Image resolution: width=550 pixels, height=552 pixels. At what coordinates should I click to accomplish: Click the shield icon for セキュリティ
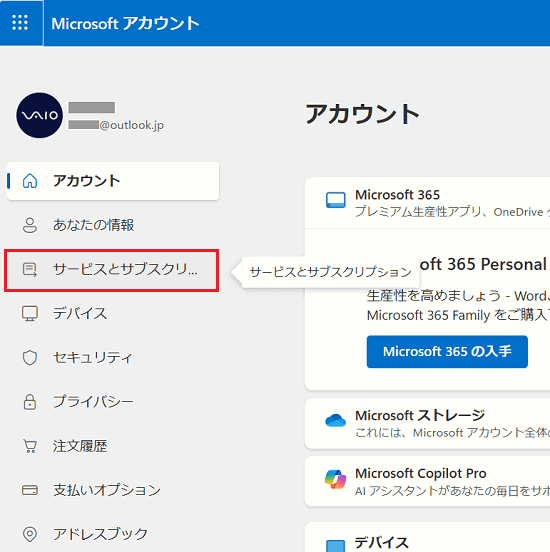point(30,358)
